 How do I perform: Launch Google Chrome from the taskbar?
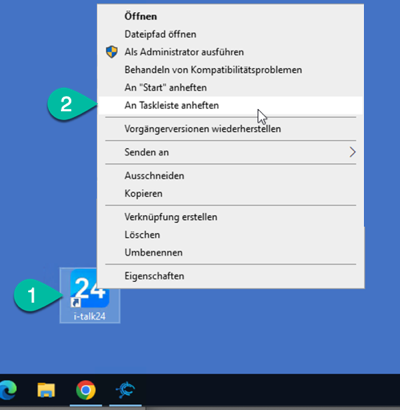pyautogui.click(x=86, y=390)
